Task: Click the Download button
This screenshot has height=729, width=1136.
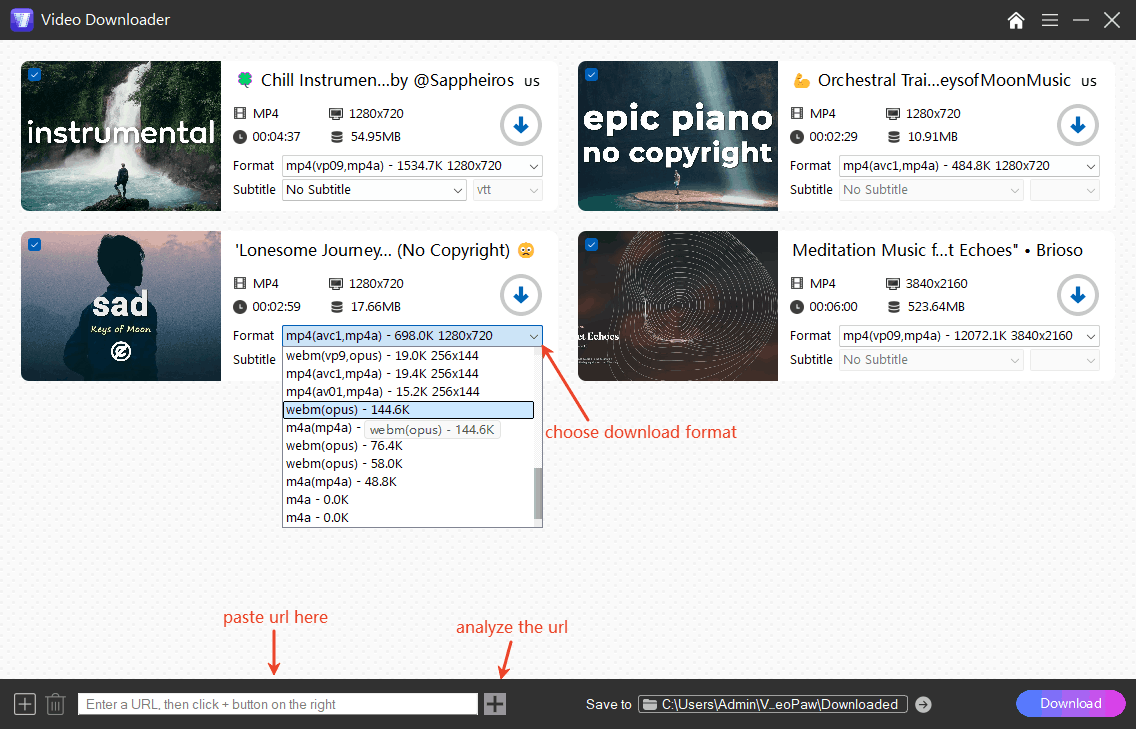Action: click(x=1070, y=704)
